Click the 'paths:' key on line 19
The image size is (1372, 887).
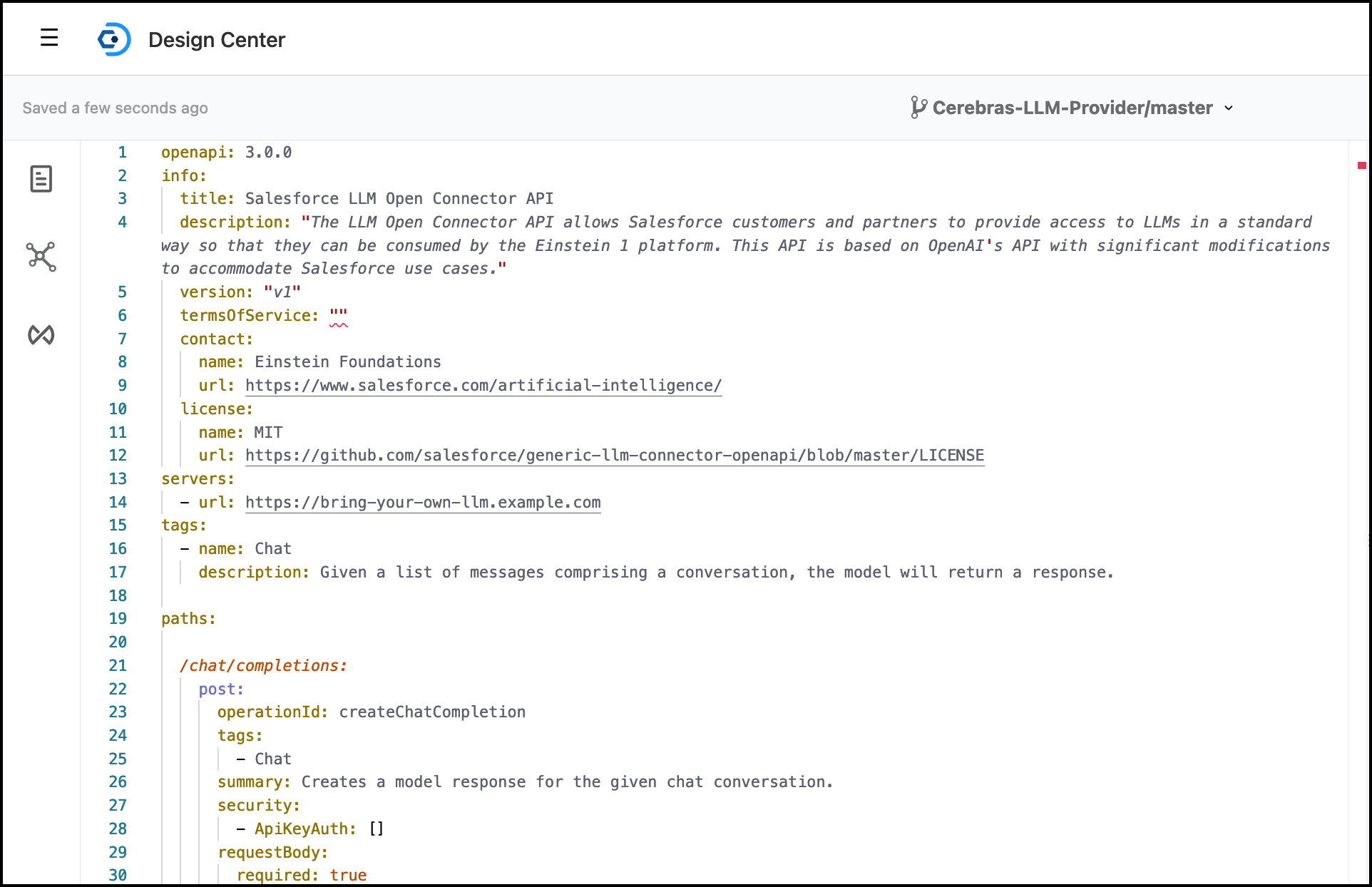(188, 619)
